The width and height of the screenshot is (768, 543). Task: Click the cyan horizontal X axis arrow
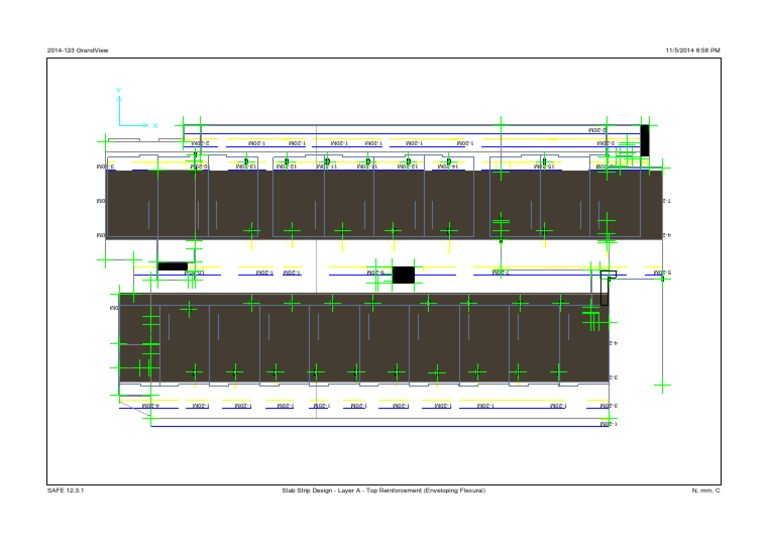(x=134, y=125)
